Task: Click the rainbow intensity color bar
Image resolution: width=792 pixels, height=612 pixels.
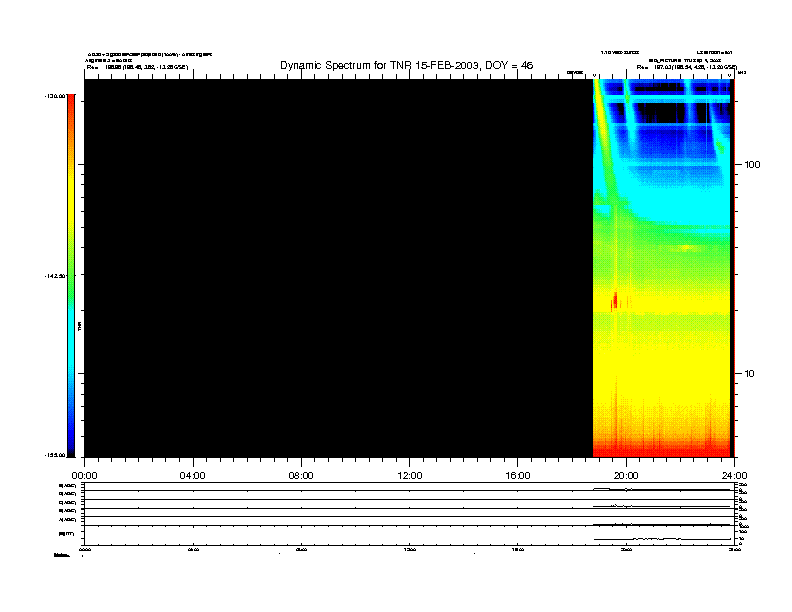Action: [71, 276]
